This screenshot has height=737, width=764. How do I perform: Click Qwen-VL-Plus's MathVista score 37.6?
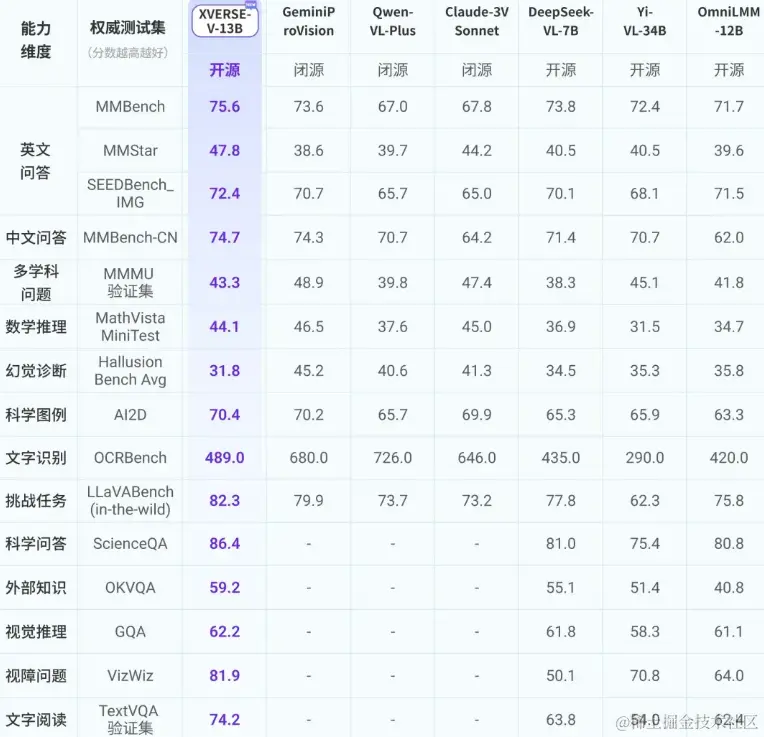click(x=393, y=327)
